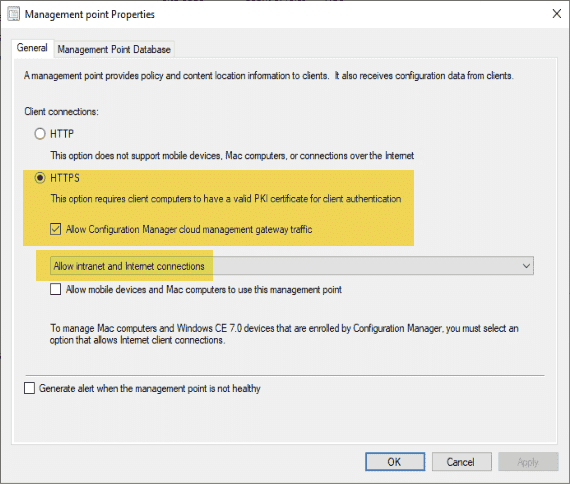The width and height of the screenshot is (570, 484).
Task: Check Generate alert when management point not healthy
Action: click(29, 388)
